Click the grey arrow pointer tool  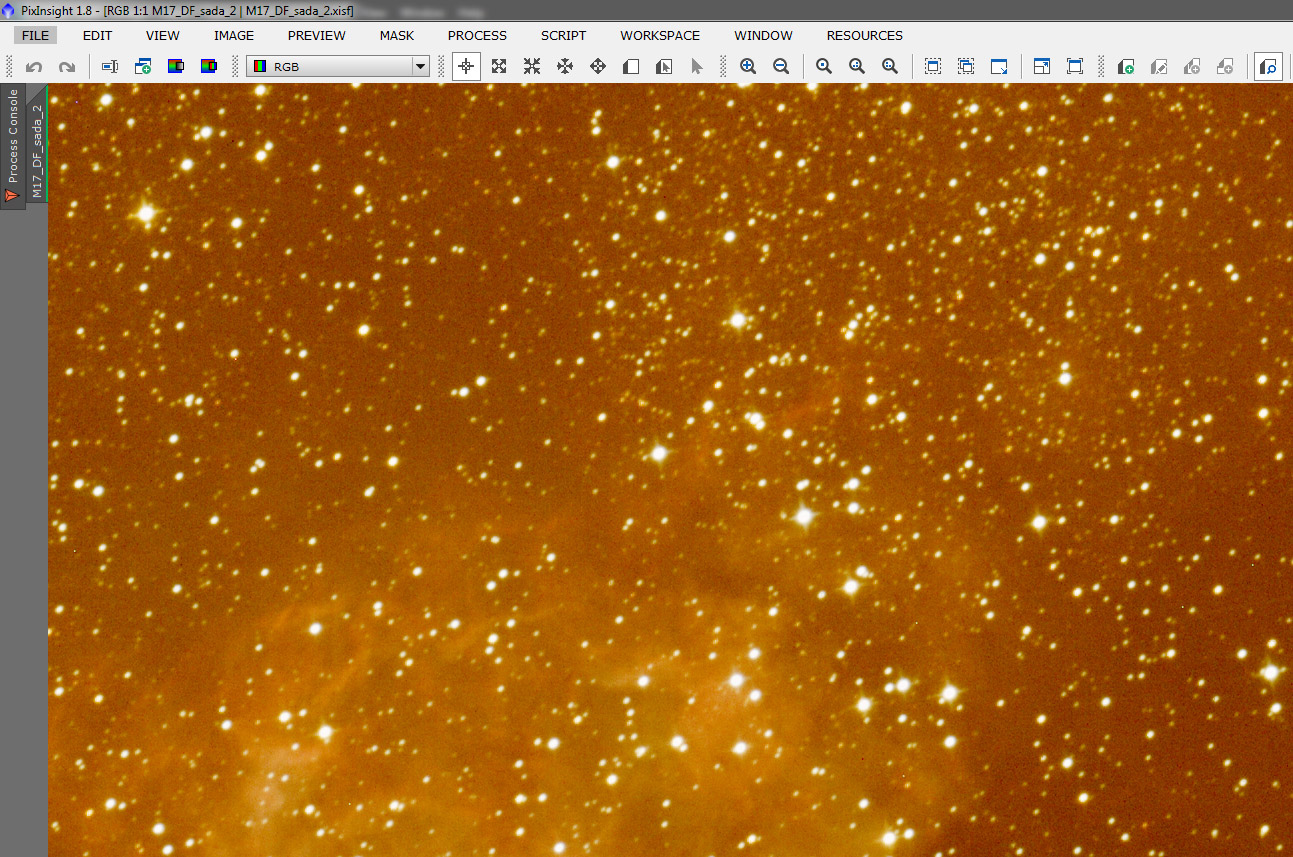697,67
